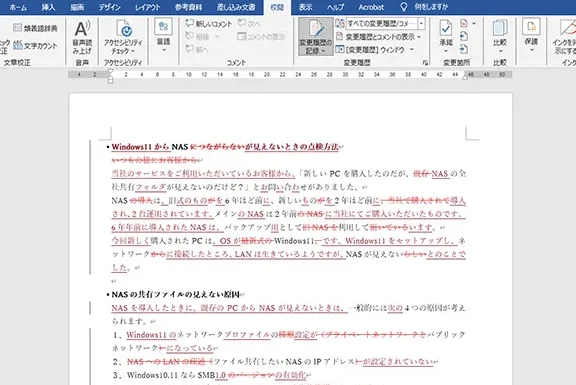Click deleted text いつもの様にお客様から
The image size is (576, 385).
(x=154, y=160)
